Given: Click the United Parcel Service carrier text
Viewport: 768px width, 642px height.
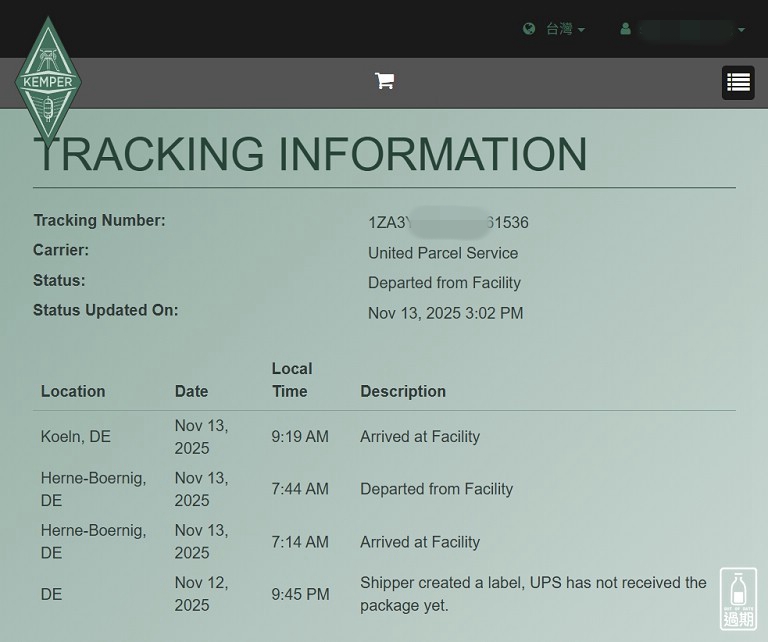Looking at the screenshot, I should click(443, 253).
